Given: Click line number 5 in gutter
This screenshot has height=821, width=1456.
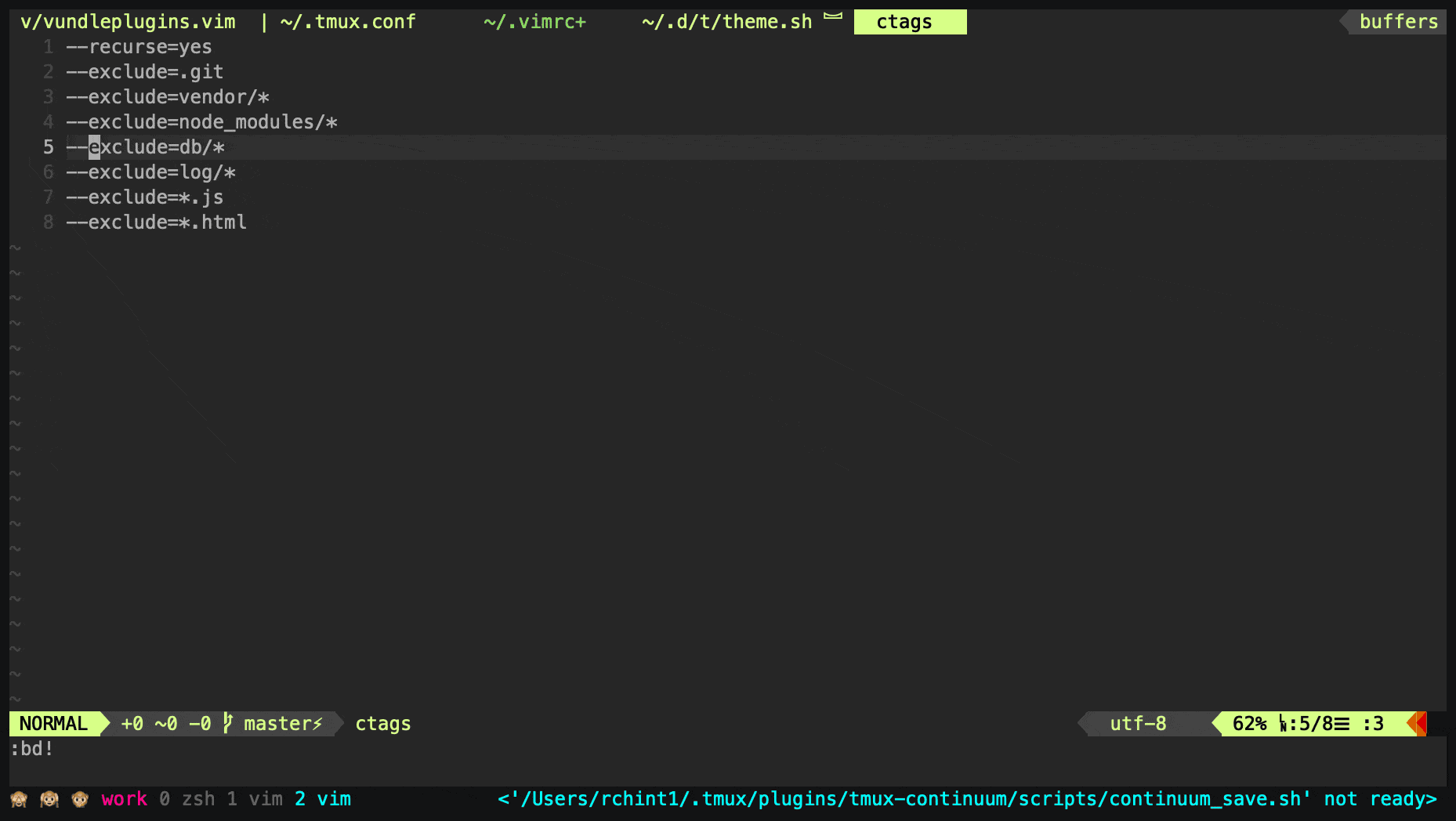Looking at the screenshot, I should [x=49, y=147].
